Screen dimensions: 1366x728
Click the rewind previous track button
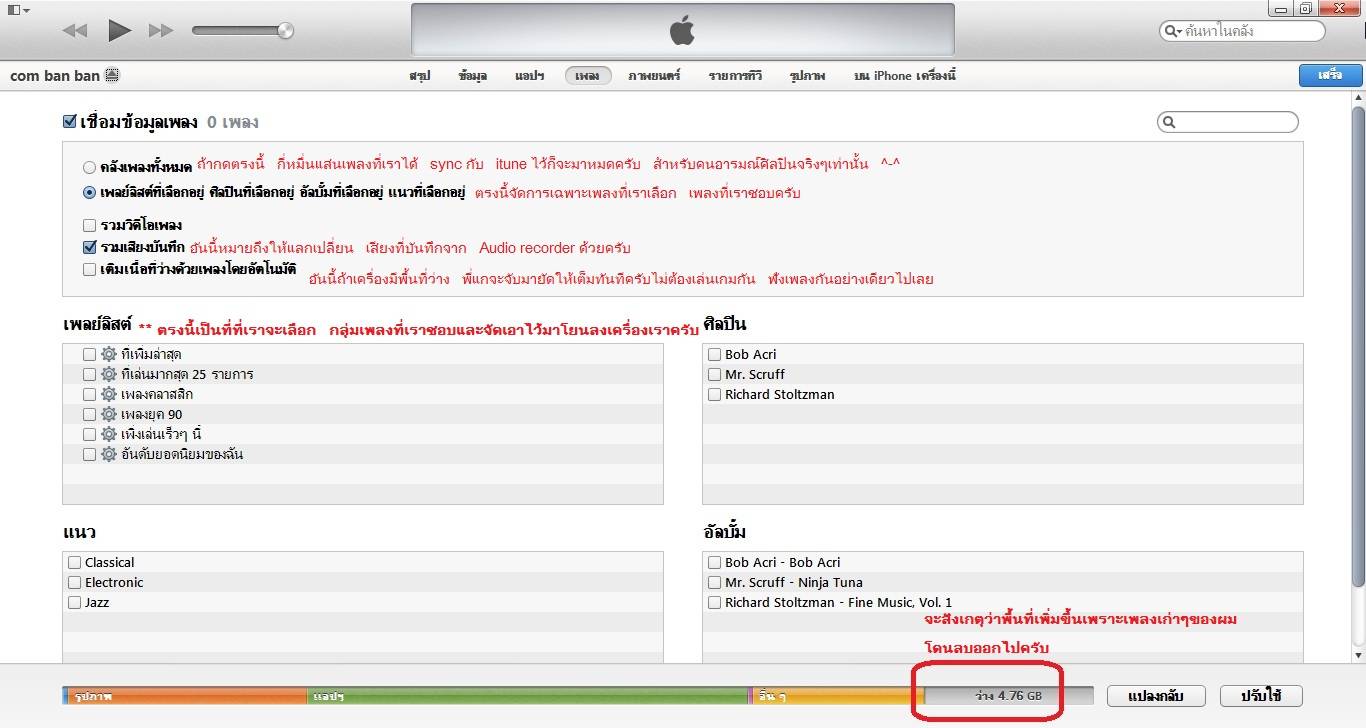click(x=75, y=31)
